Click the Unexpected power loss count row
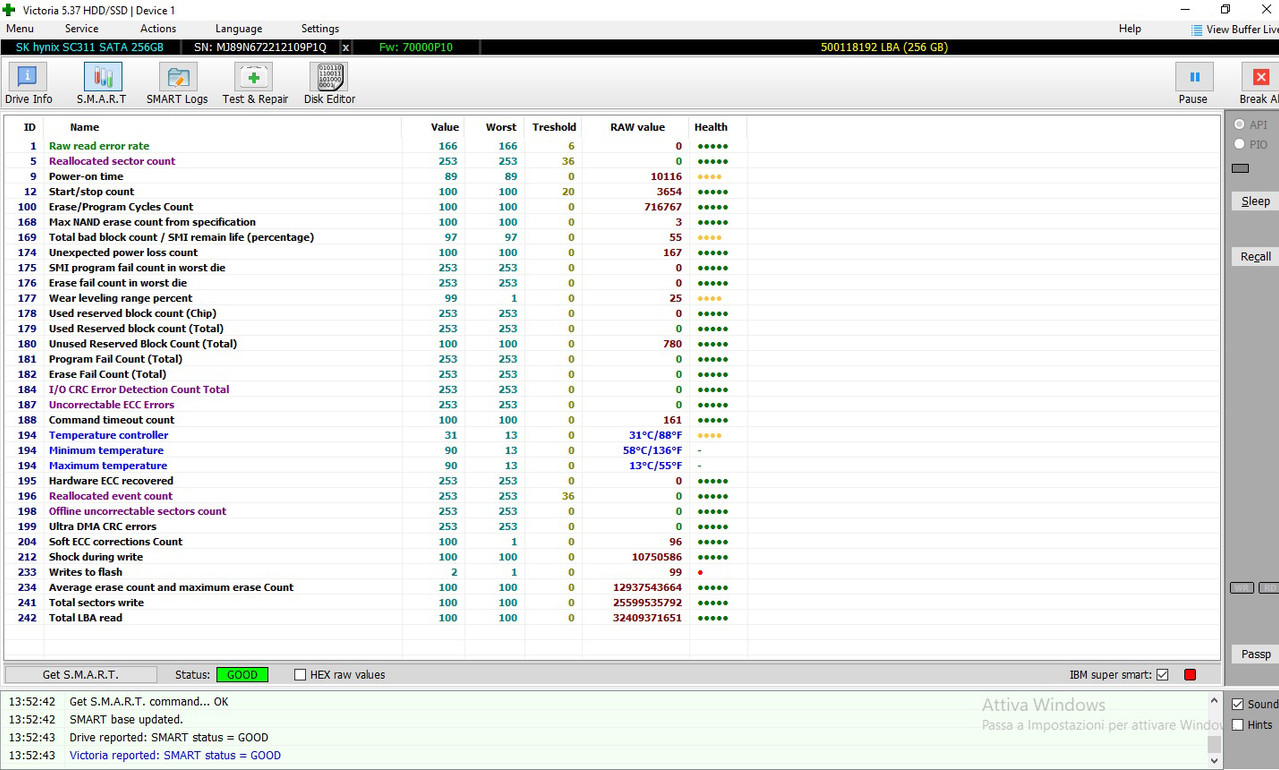This screenshot has width=1279, height=770. click(x=375, y=253)
